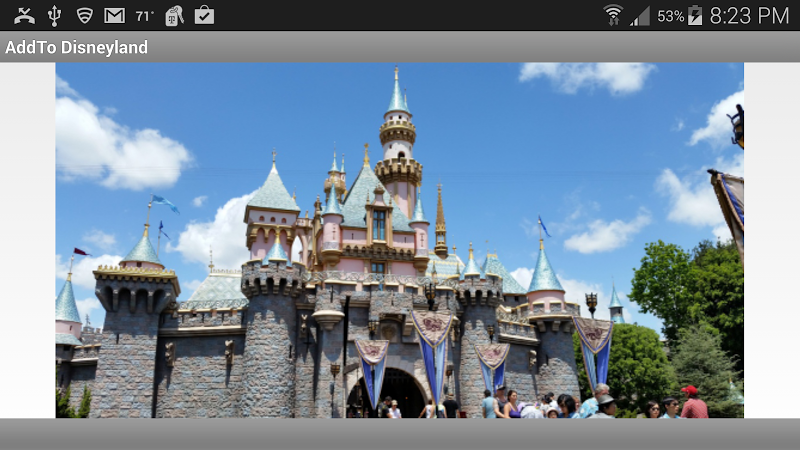This screenshot has height=450, width=800.
Task: Tap the 8:23 PM clock
Action: (x=749, y=16)
